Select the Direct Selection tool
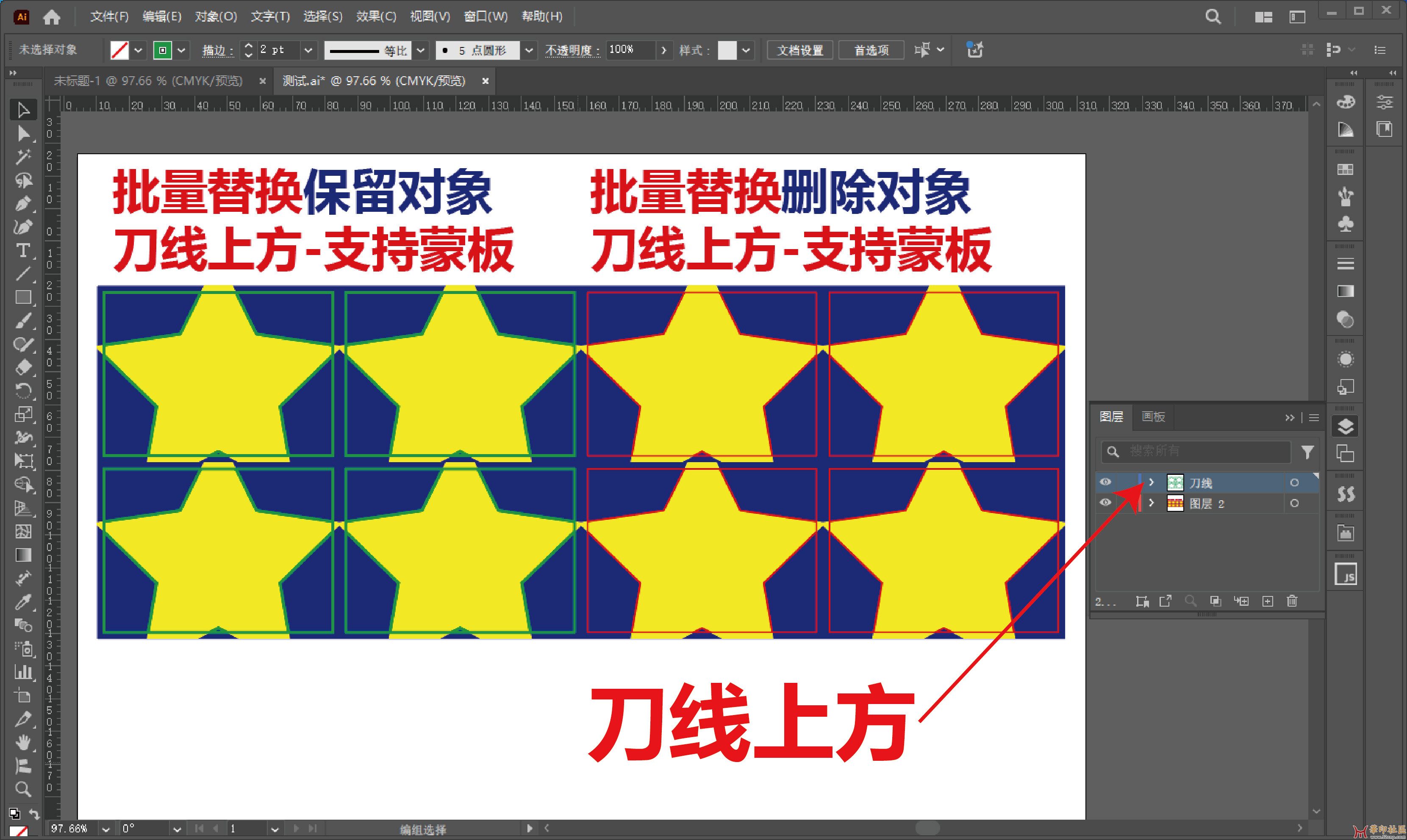The height and width of the screenshot is (840, 1407). 22,133
